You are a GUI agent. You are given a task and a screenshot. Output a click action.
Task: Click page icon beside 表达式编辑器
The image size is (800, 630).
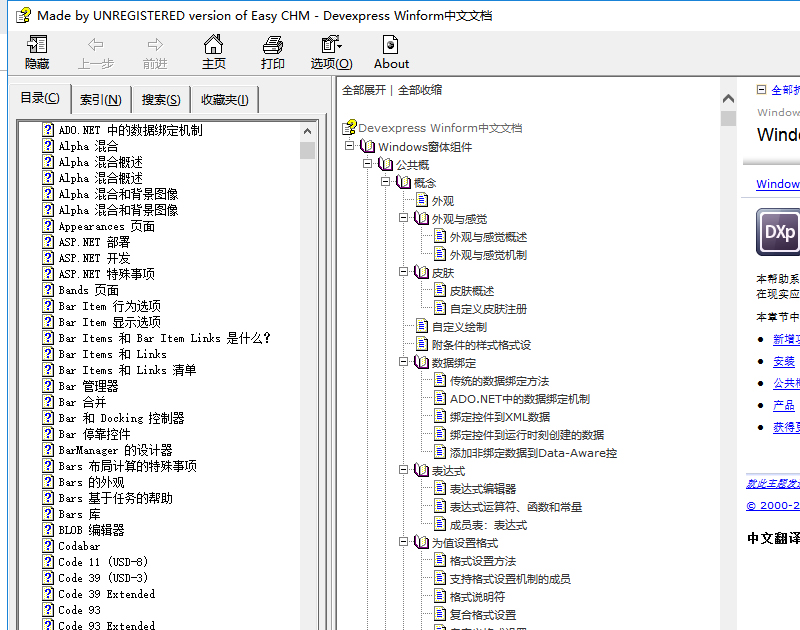pos(440,488)
